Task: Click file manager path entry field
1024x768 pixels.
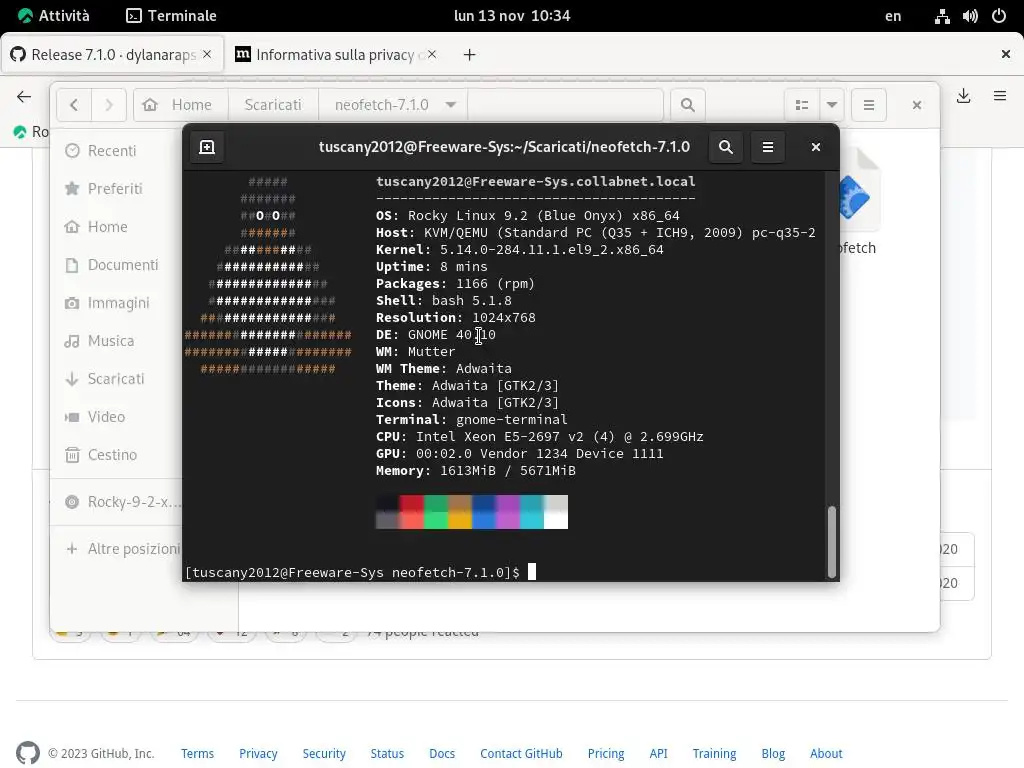Action: (566, 105)
